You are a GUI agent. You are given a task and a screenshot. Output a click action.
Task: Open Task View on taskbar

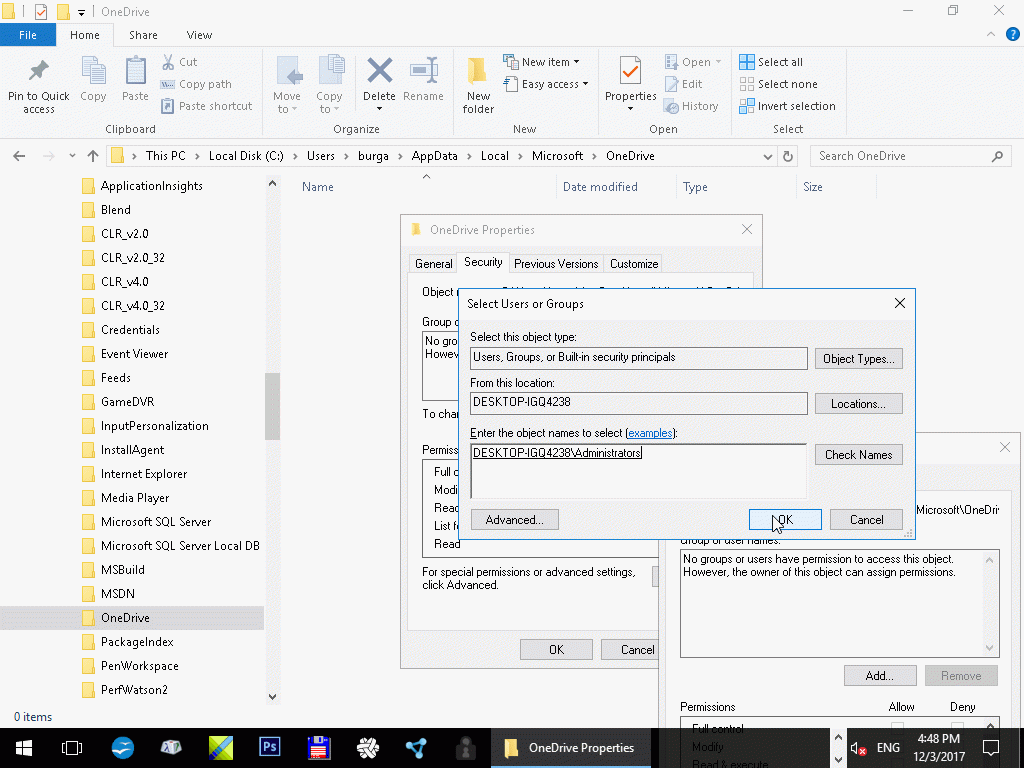(72, 748)
